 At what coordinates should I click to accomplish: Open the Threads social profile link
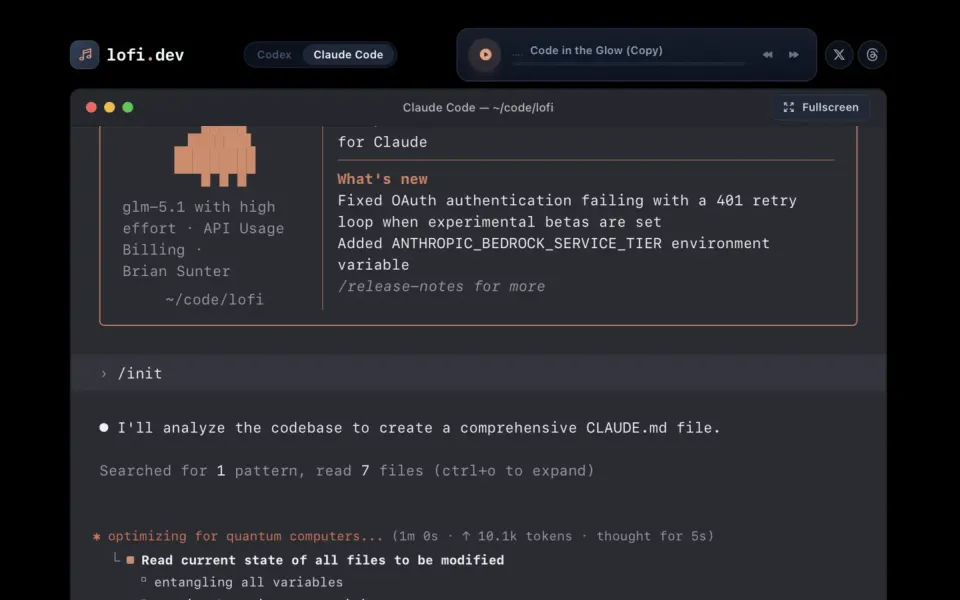point(872,54)
